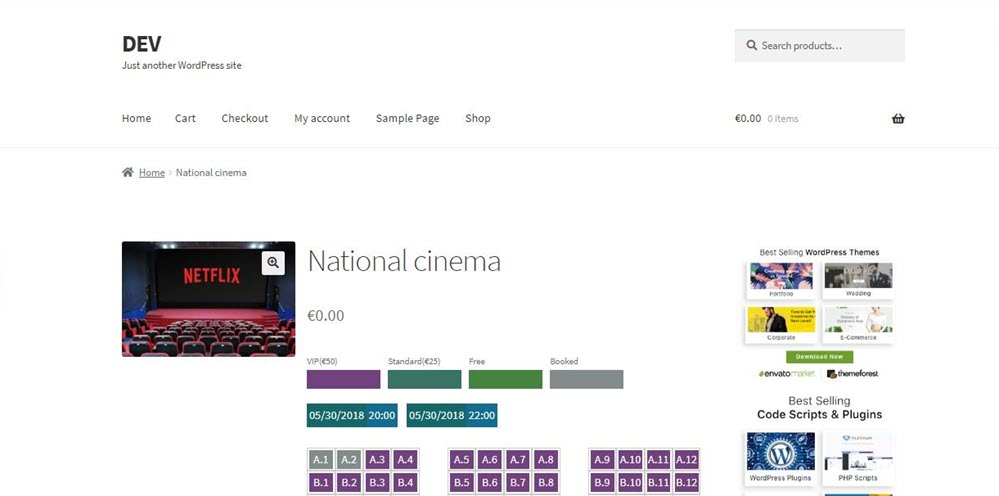This screenshot has width=999, height=496.
Task: Open the My account menu item
Action: click(x=322, y=118)
